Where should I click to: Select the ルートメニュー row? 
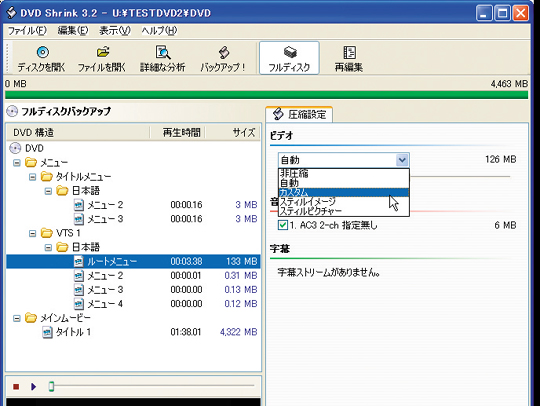(133, 261)
